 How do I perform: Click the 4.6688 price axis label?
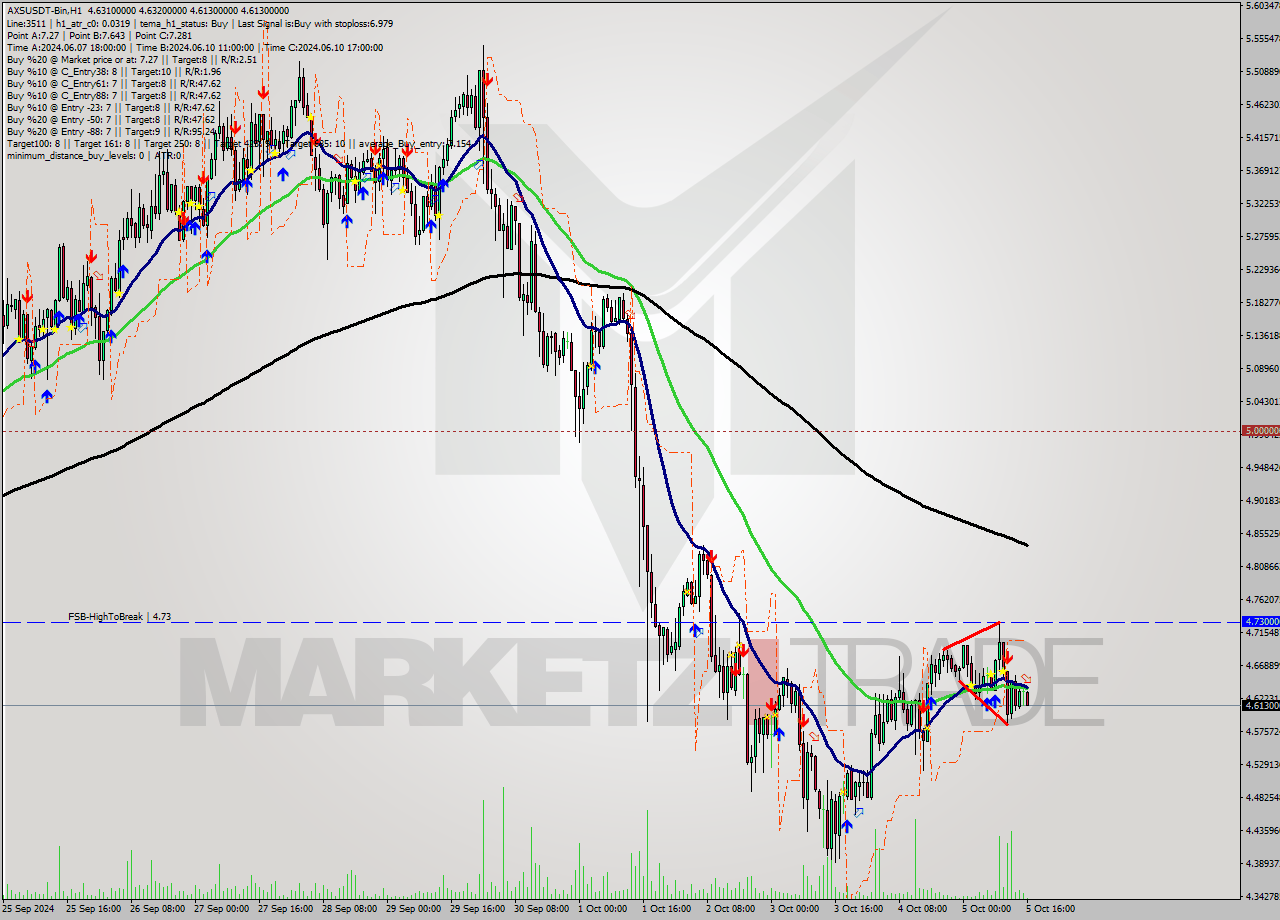(x=1261, y=665)
